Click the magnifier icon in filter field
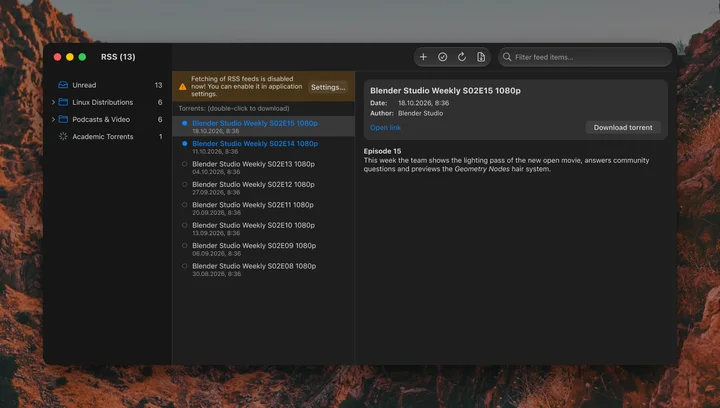 (507, 57)
